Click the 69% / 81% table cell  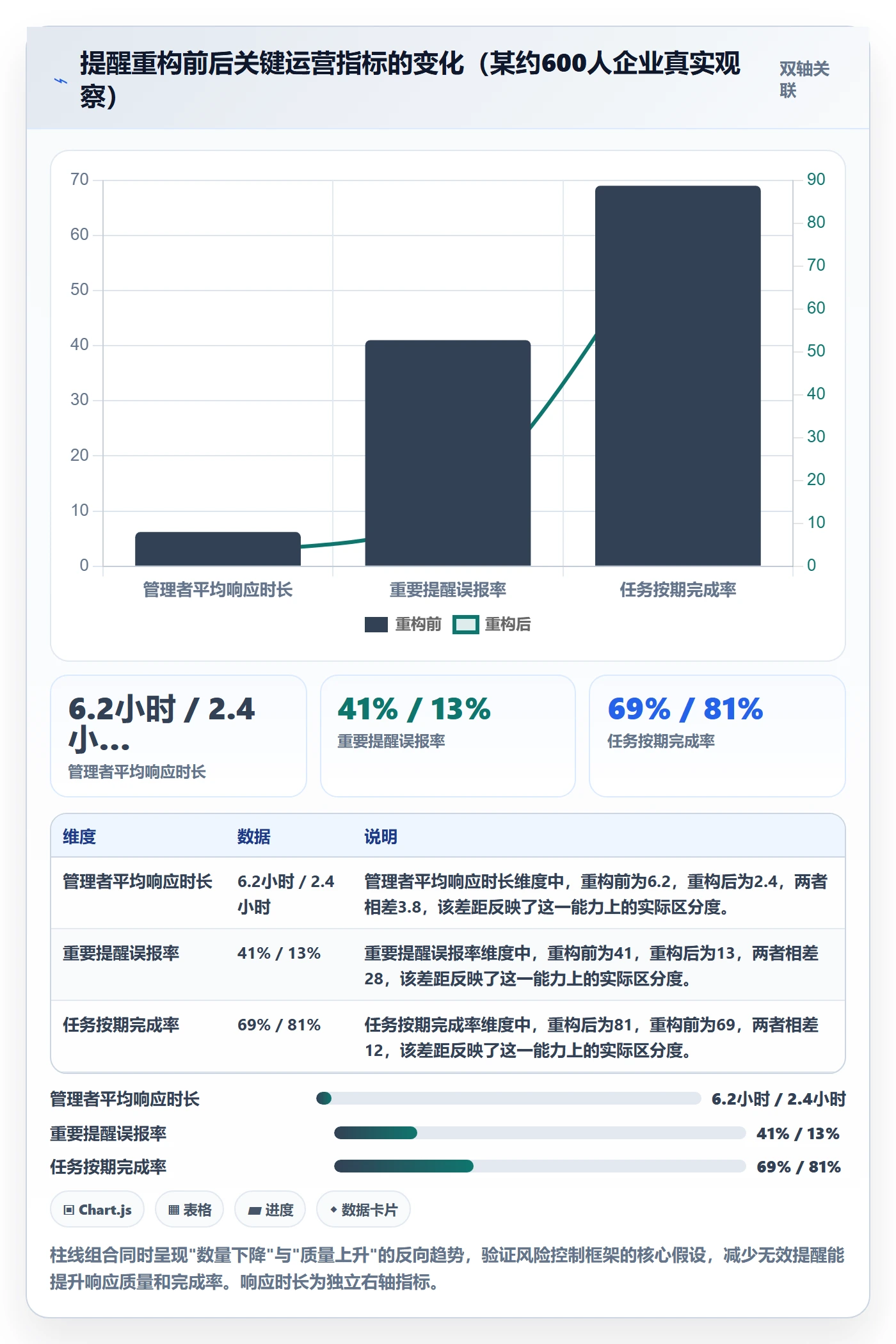(279, 1025)
